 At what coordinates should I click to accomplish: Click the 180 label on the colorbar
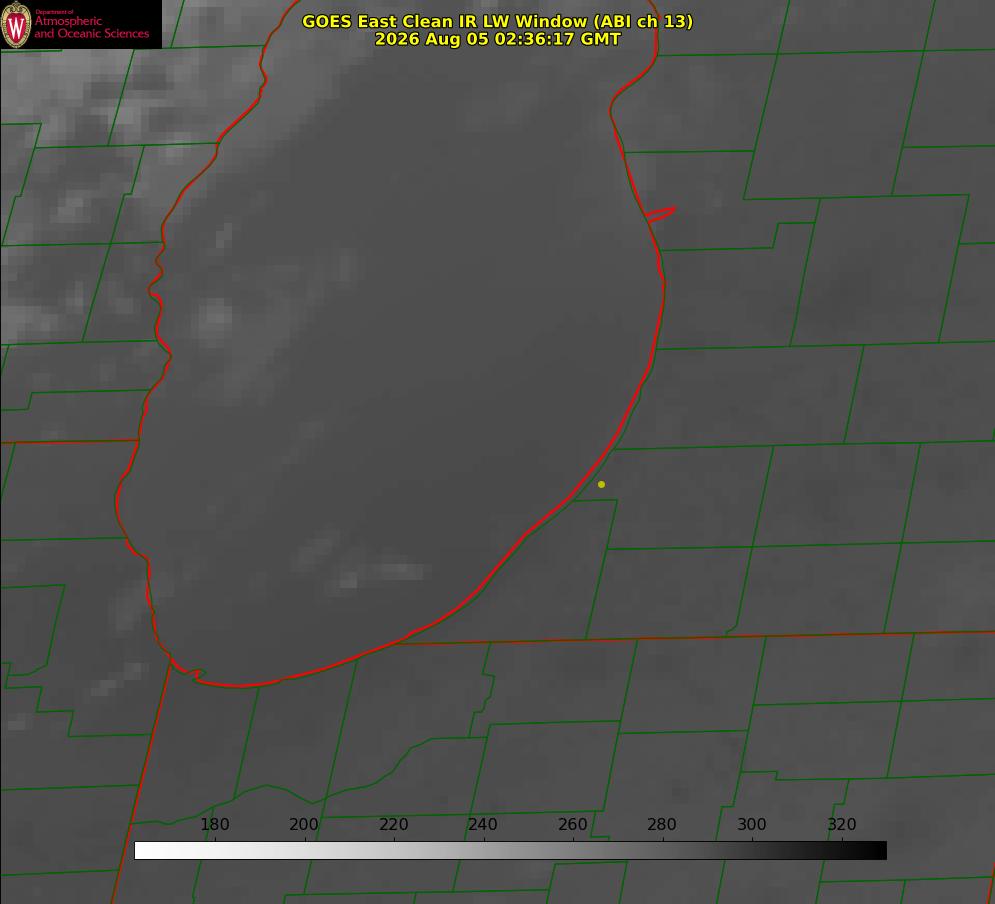click(x=214, y=824)
